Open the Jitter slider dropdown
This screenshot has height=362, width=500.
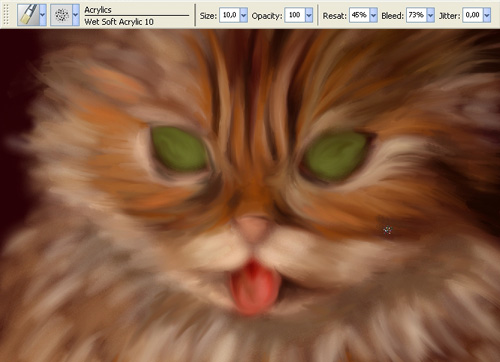coord(487,15)
